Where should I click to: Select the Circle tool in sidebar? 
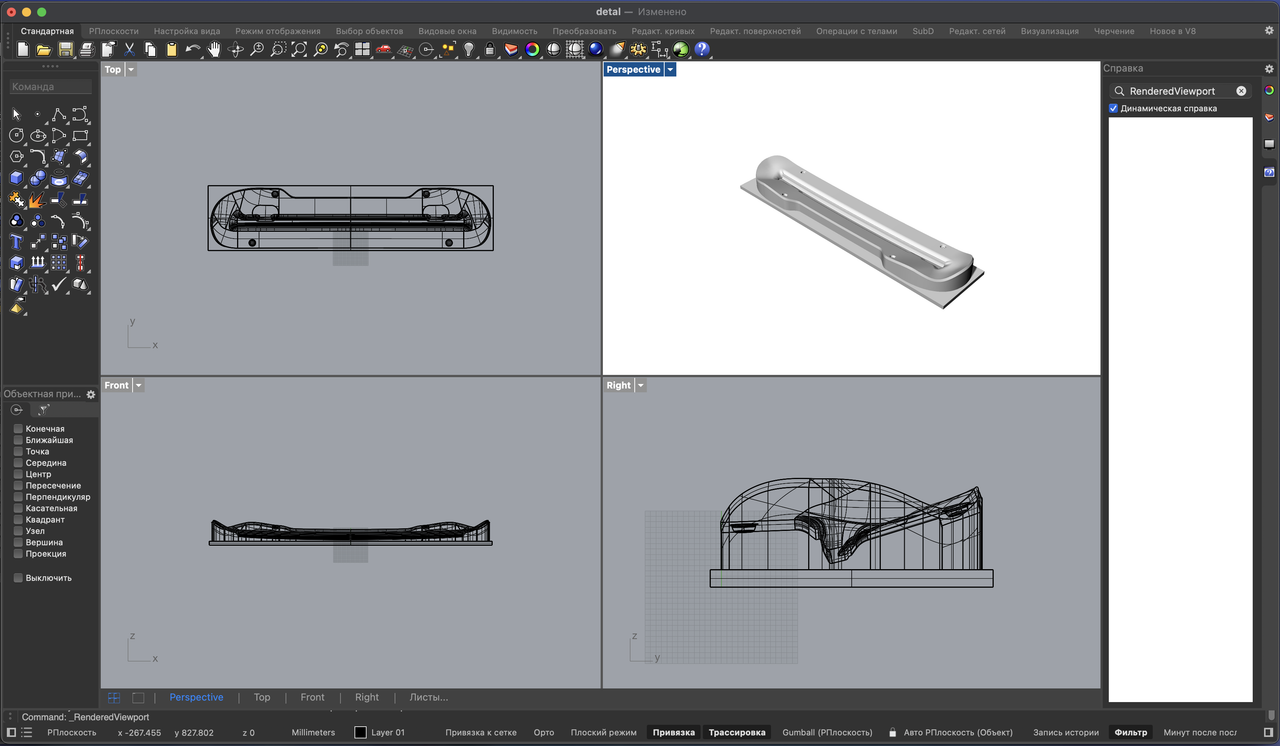(16, 135)
